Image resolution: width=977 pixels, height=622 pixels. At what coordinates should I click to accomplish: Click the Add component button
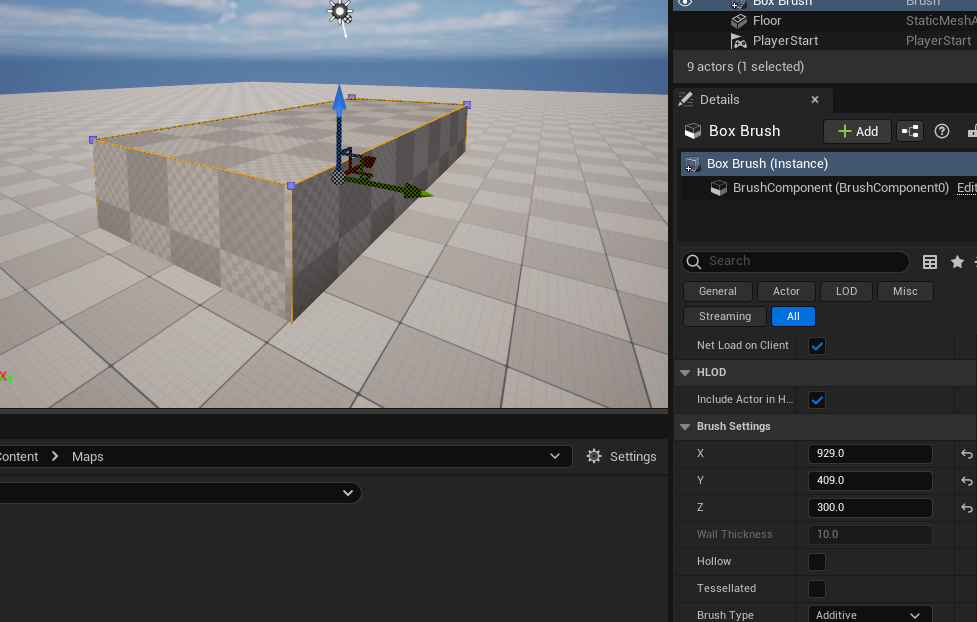(x=857, y=131)
